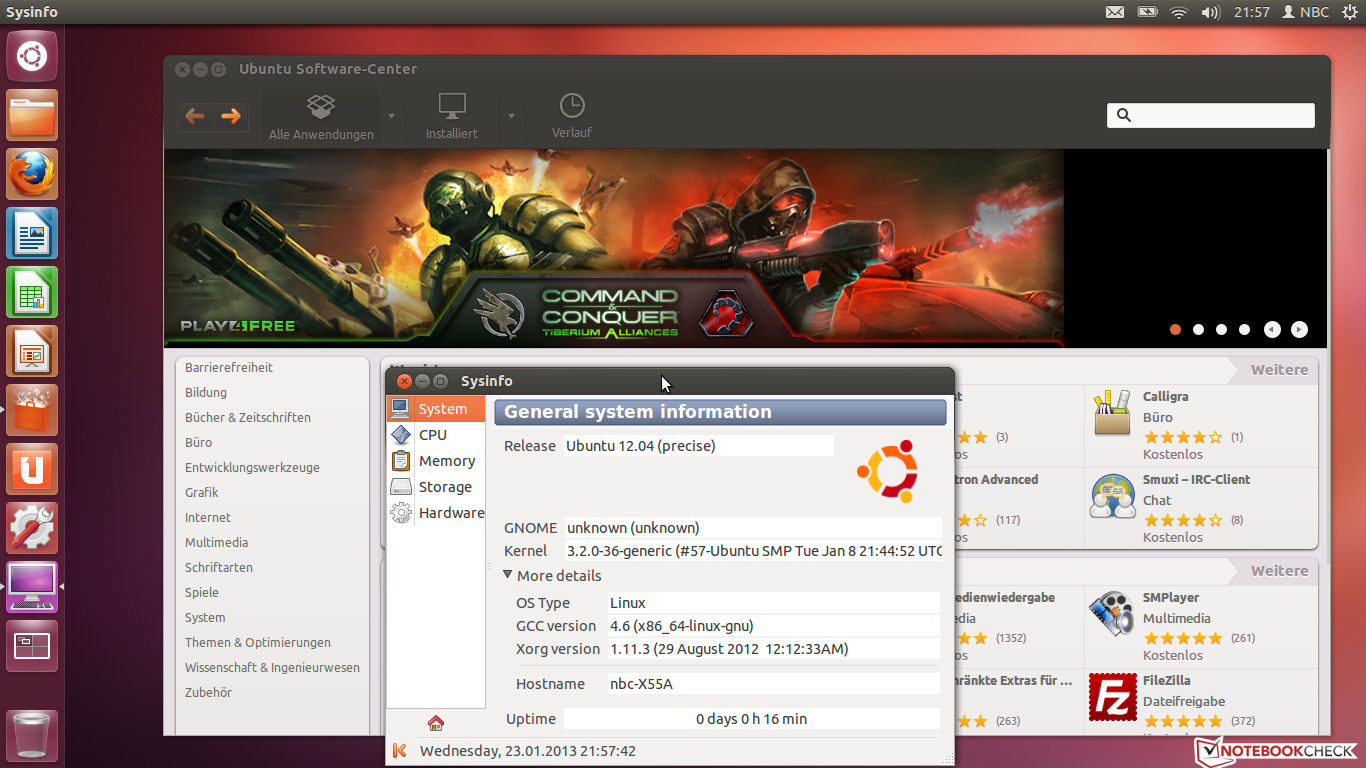Launch Firefox from the launcher
This screenshot has height=768, width=1366.
tap(32, 174)
